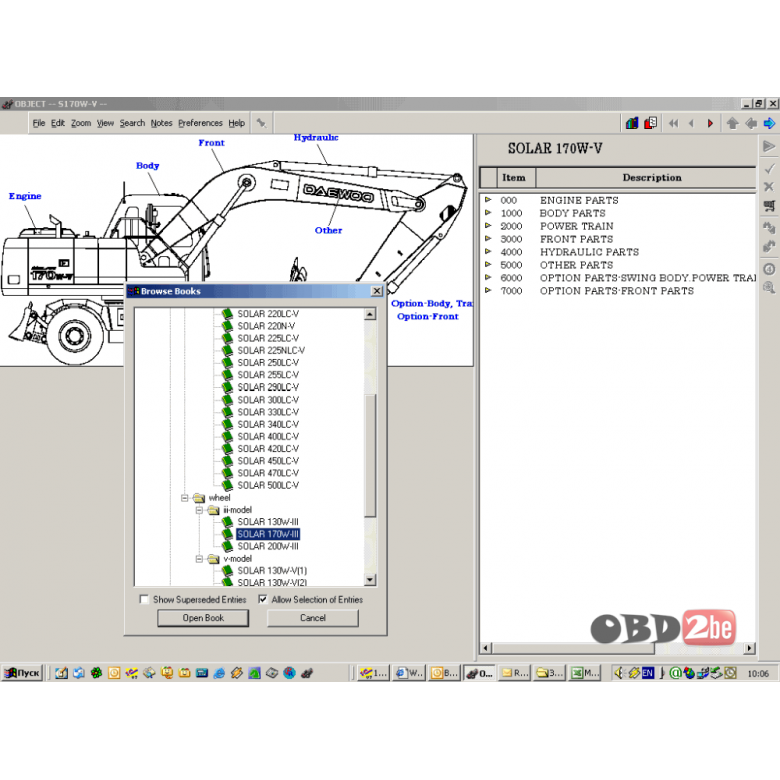
Task: Collapse the wheel folder in tree
Action: point(185,497)
